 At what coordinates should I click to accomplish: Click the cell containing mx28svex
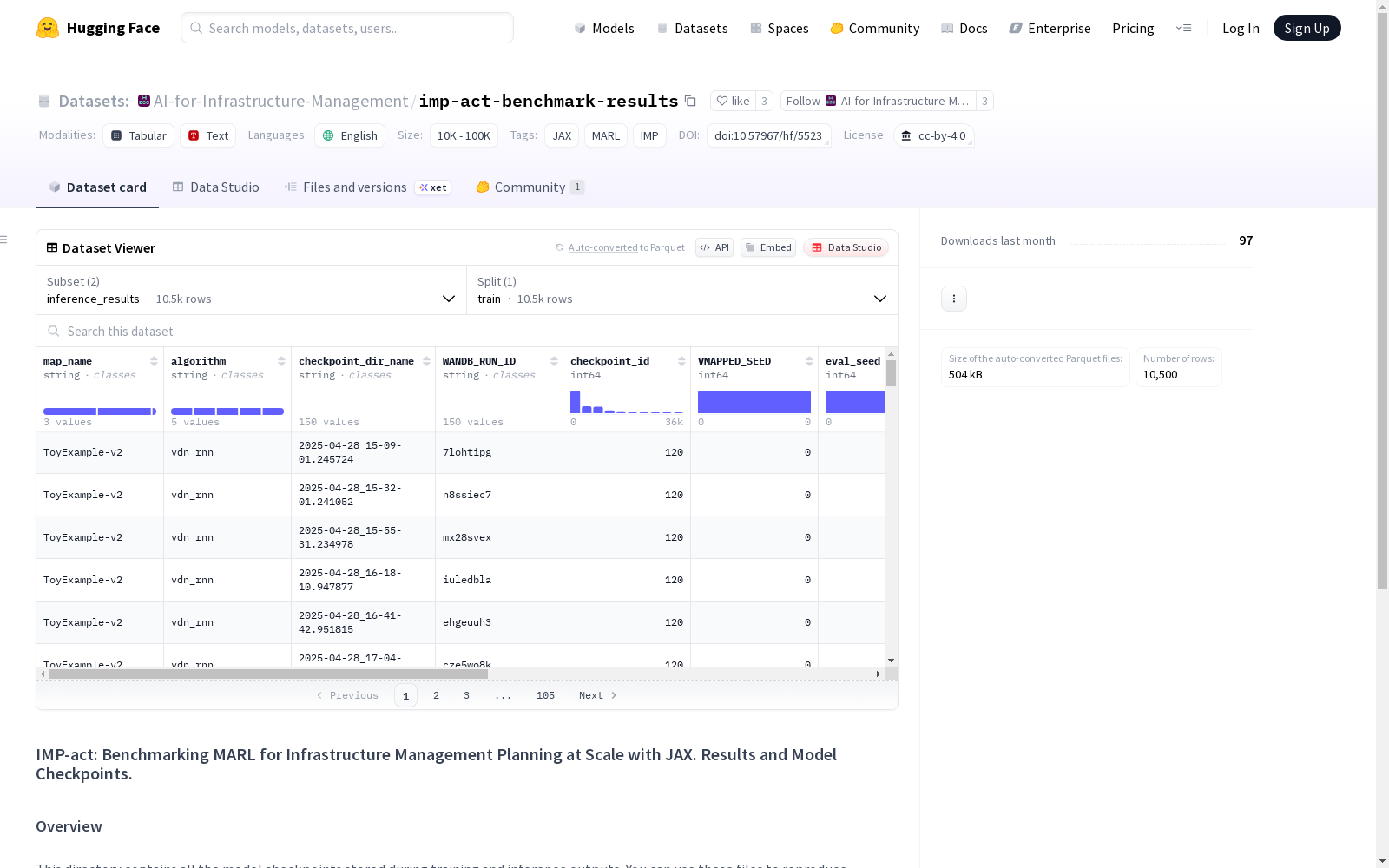click(499, 537)
